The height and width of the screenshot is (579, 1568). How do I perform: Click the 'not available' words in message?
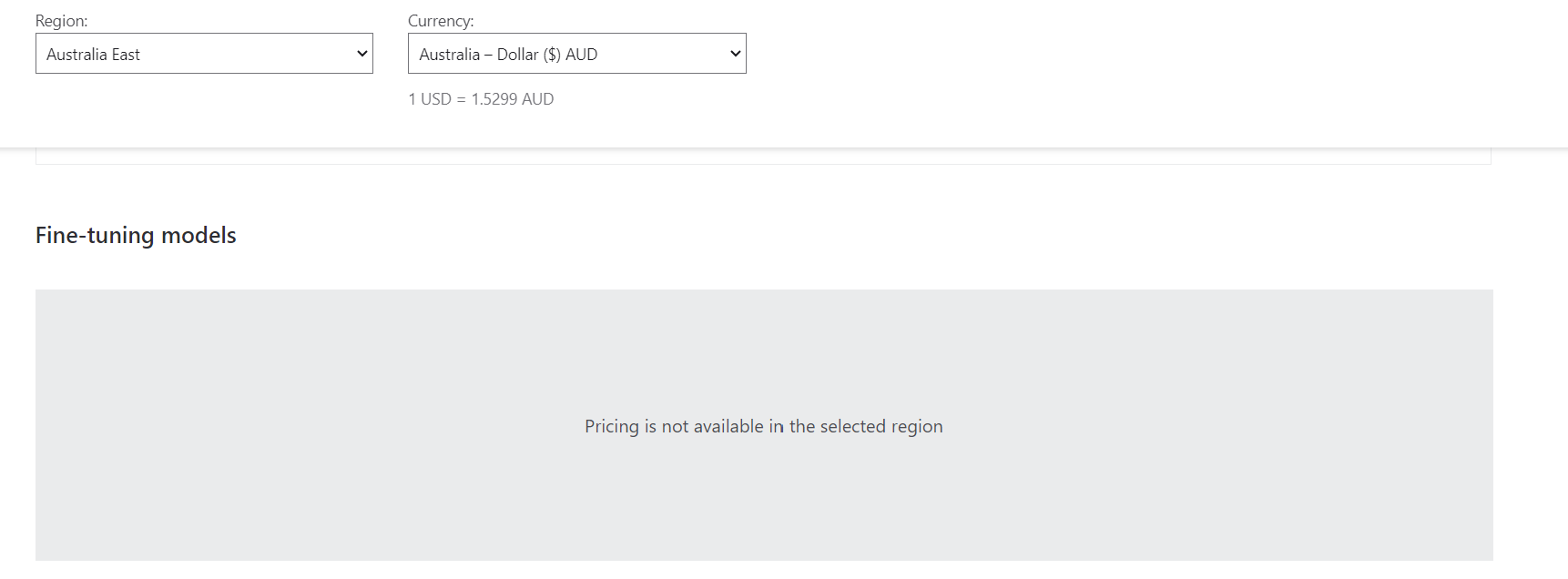coord(713,426)
